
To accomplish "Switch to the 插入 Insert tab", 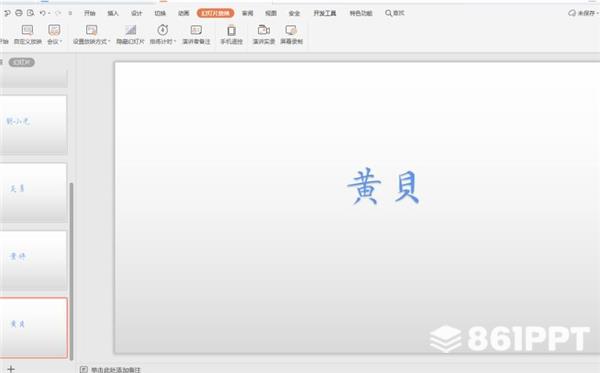I will [x=113, y=13].
